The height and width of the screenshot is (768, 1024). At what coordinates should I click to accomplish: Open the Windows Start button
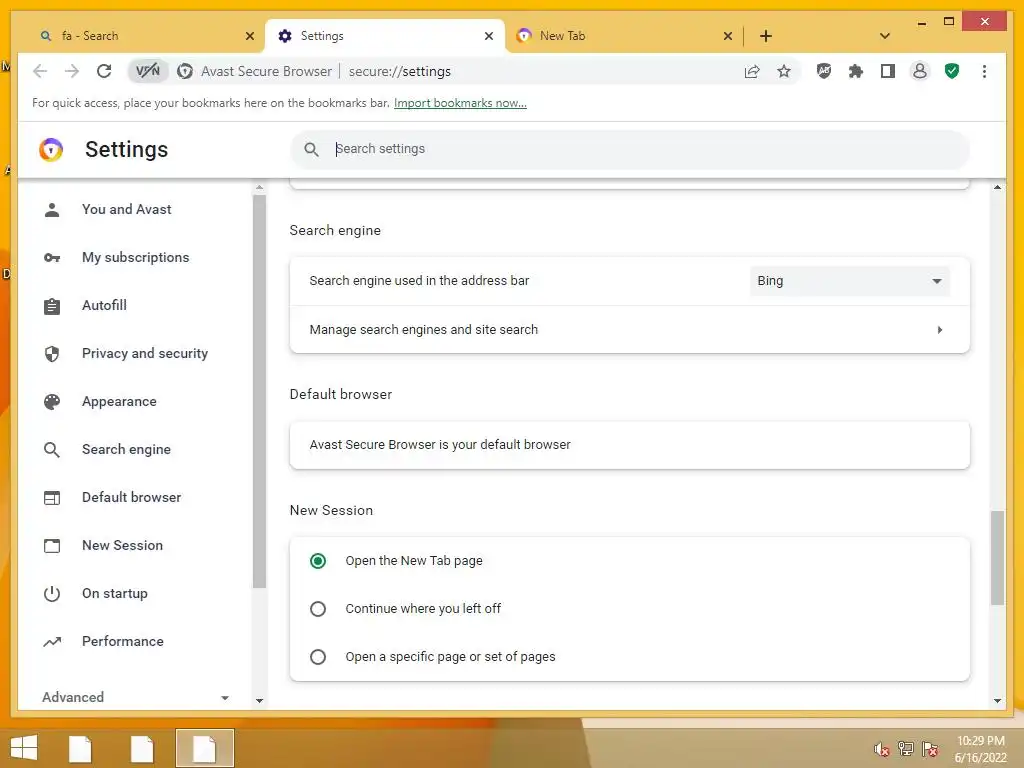(24, 748)
